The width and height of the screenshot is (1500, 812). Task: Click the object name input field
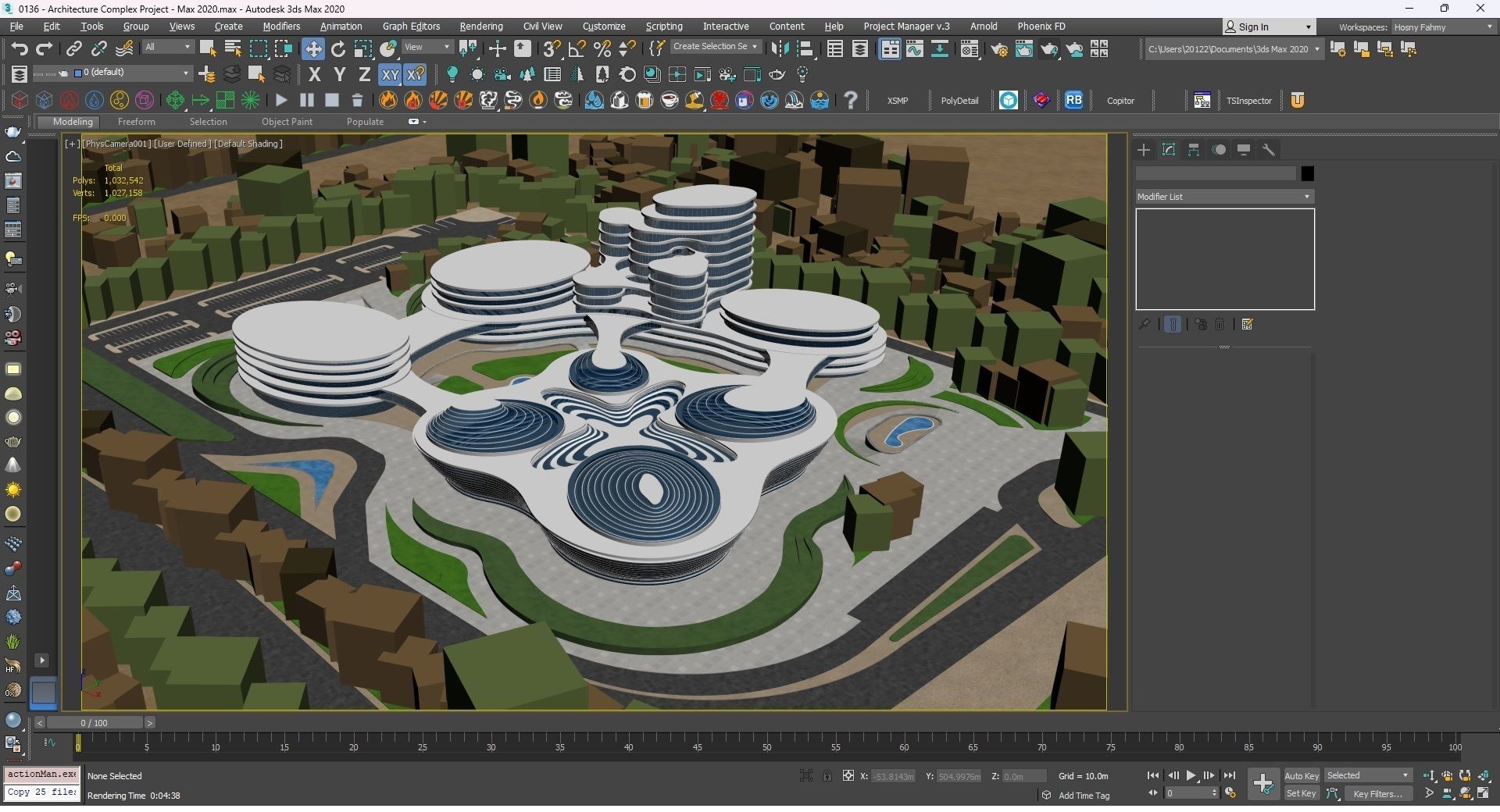(x=1216, y=173)
